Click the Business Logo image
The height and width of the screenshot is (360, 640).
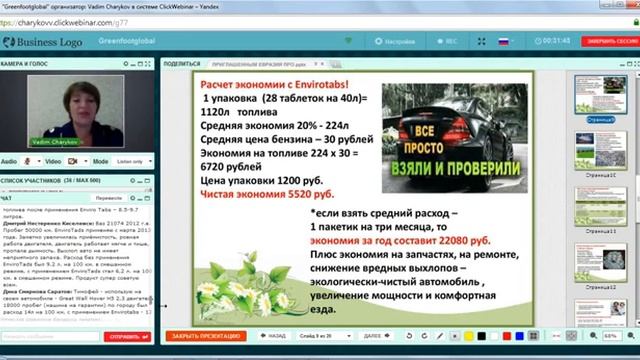(42, 42)
